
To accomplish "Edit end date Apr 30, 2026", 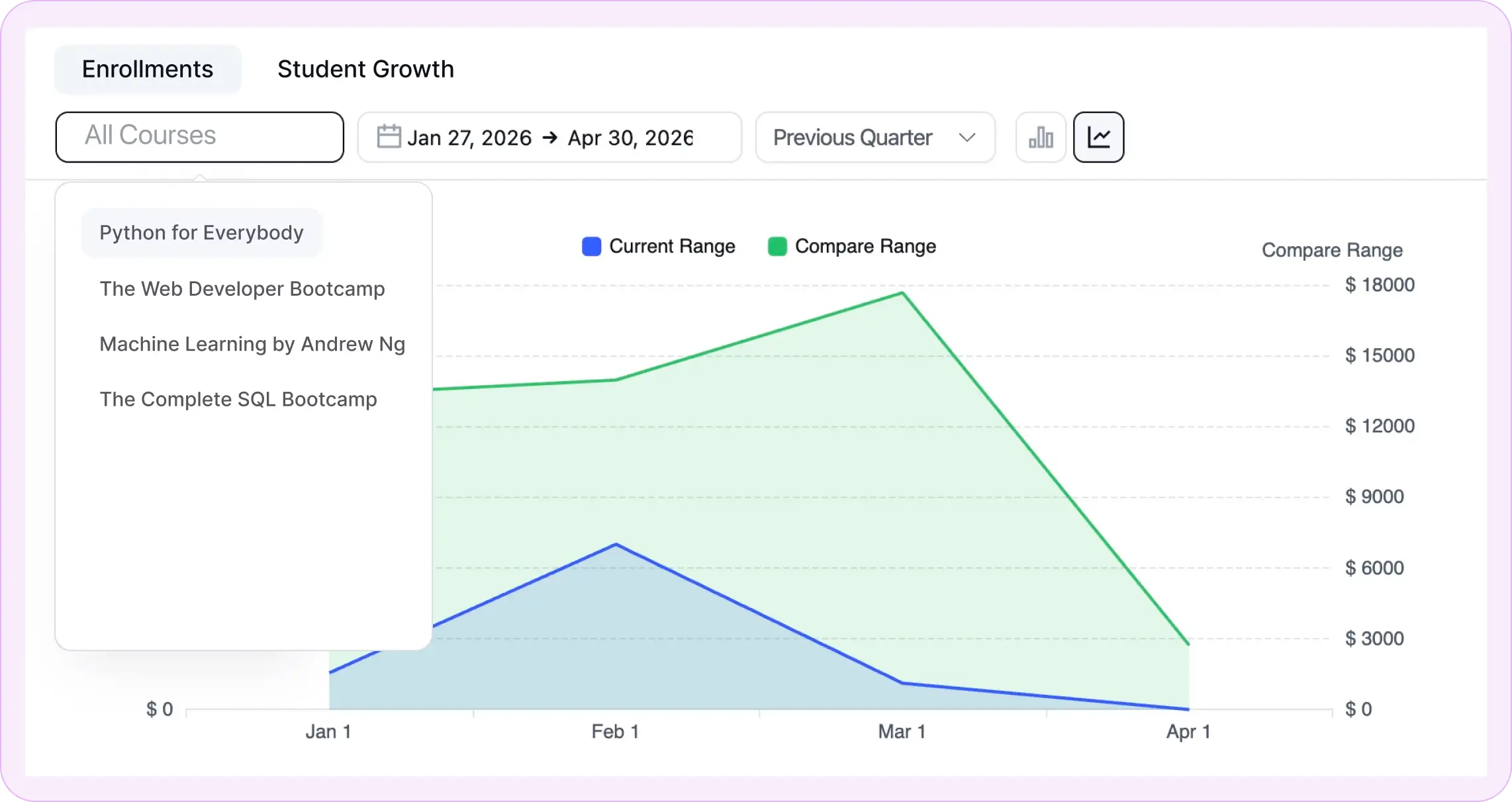I will [630, 138].
